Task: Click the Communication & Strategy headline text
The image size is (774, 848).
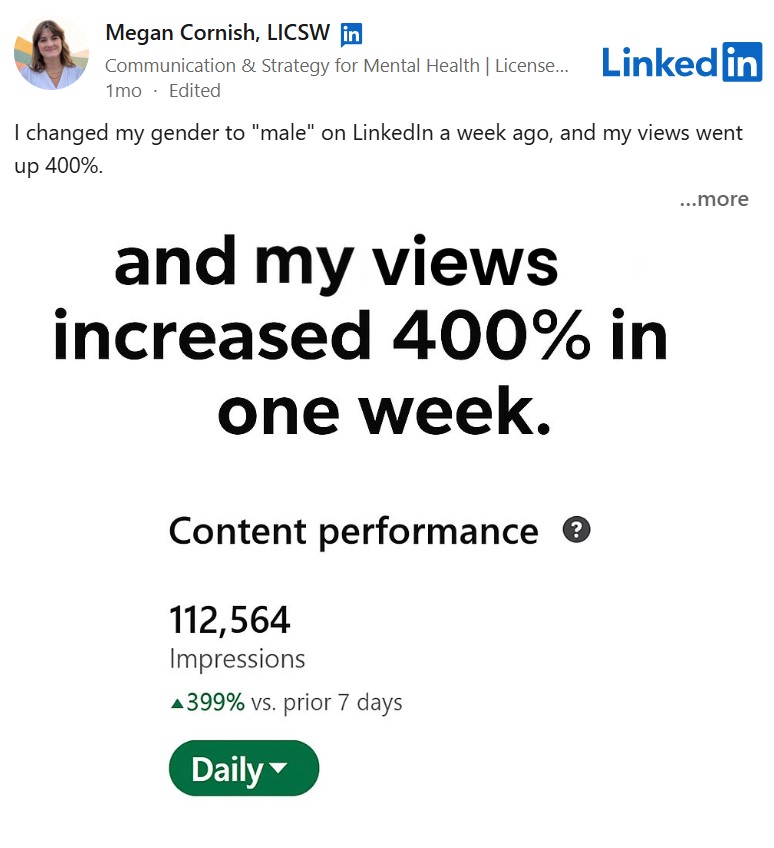Action: 336,66
